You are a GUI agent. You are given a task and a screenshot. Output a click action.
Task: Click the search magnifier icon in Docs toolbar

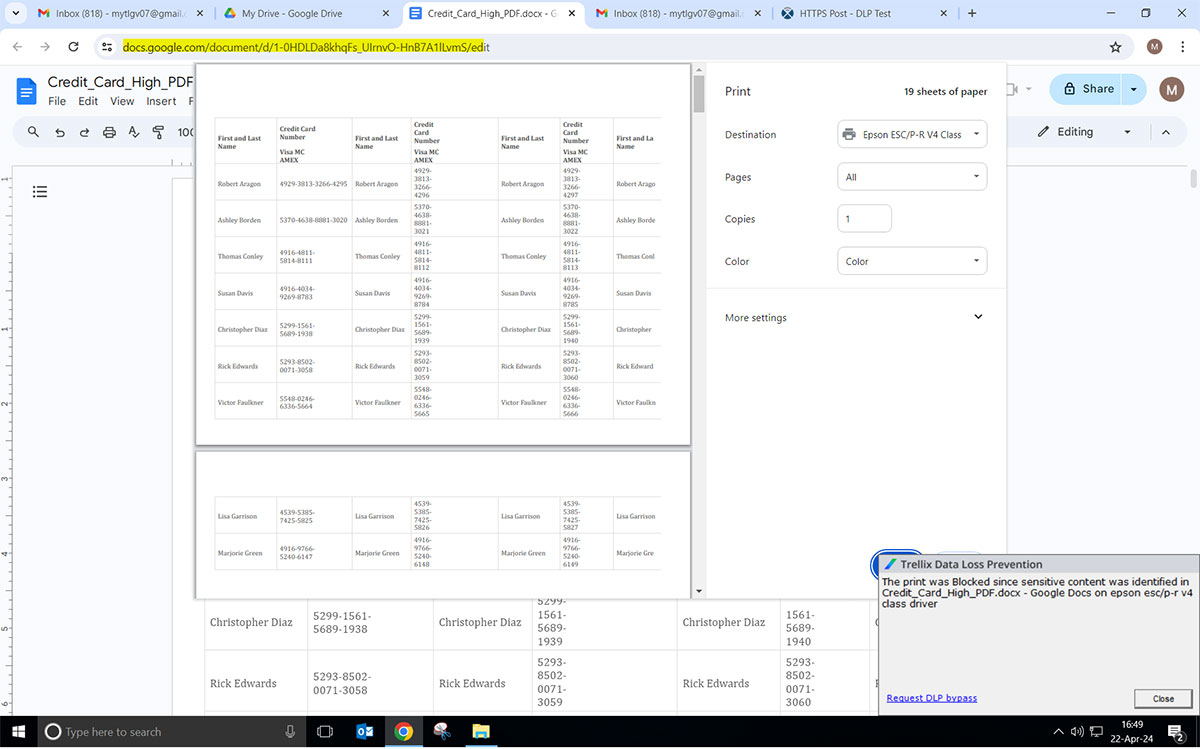point(33,132)
